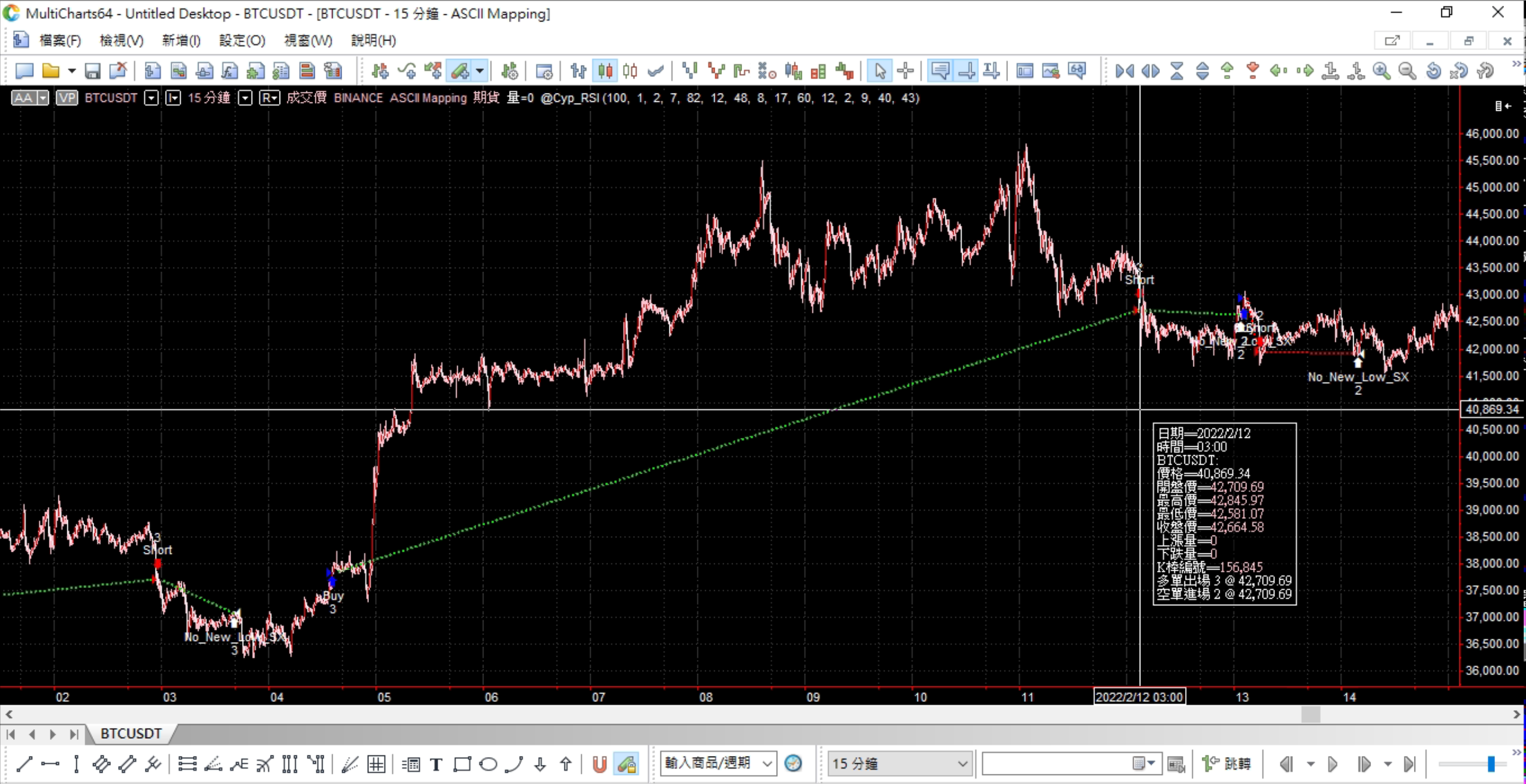Click the horizontal chart scrollbar thumb

click(1310, 714)
